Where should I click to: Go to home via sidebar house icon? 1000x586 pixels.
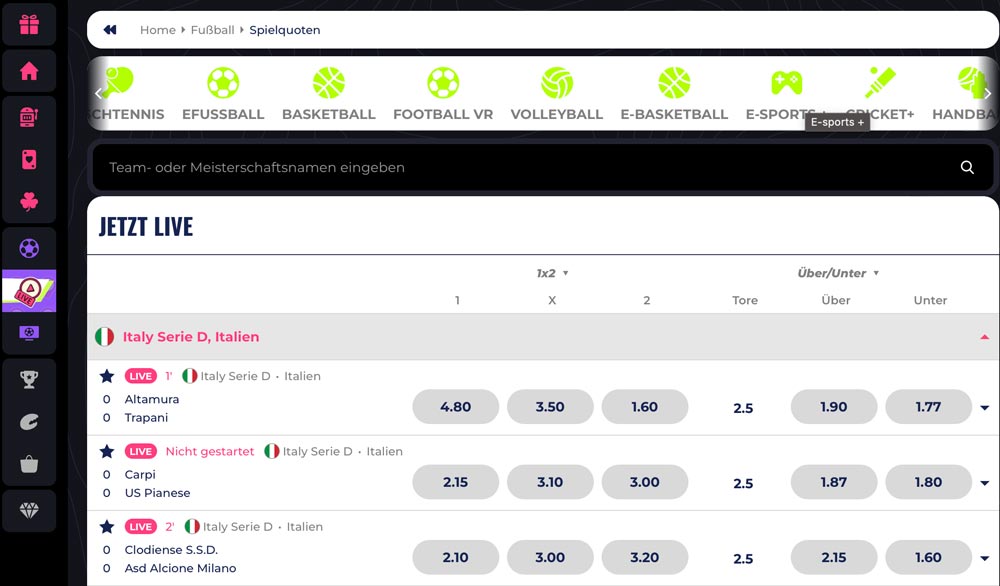tap(29, 71)
